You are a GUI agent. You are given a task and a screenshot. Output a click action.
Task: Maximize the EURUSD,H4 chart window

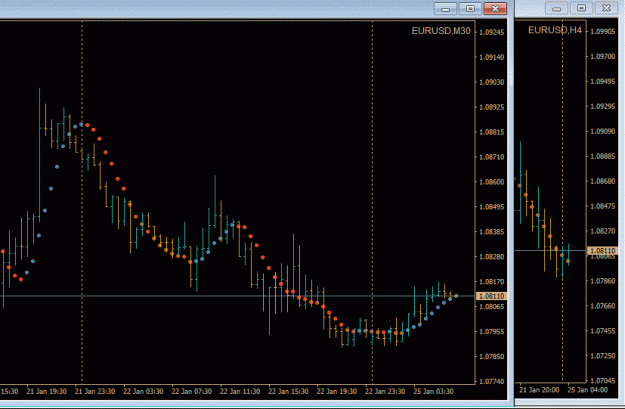point(582,8)
